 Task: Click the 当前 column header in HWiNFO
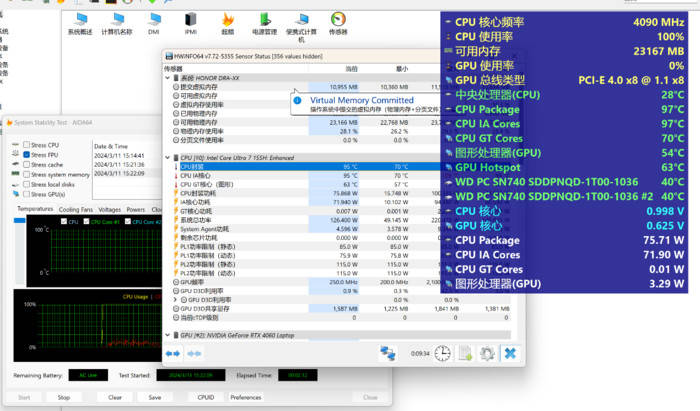pyautogui.click(x=352, y=69)
